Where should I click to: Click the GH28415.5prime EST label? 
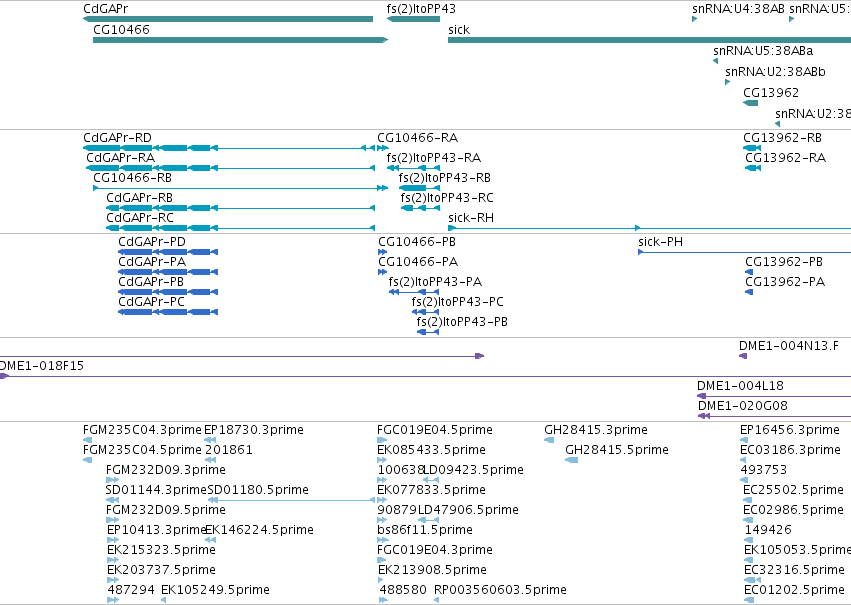[617, 450]
